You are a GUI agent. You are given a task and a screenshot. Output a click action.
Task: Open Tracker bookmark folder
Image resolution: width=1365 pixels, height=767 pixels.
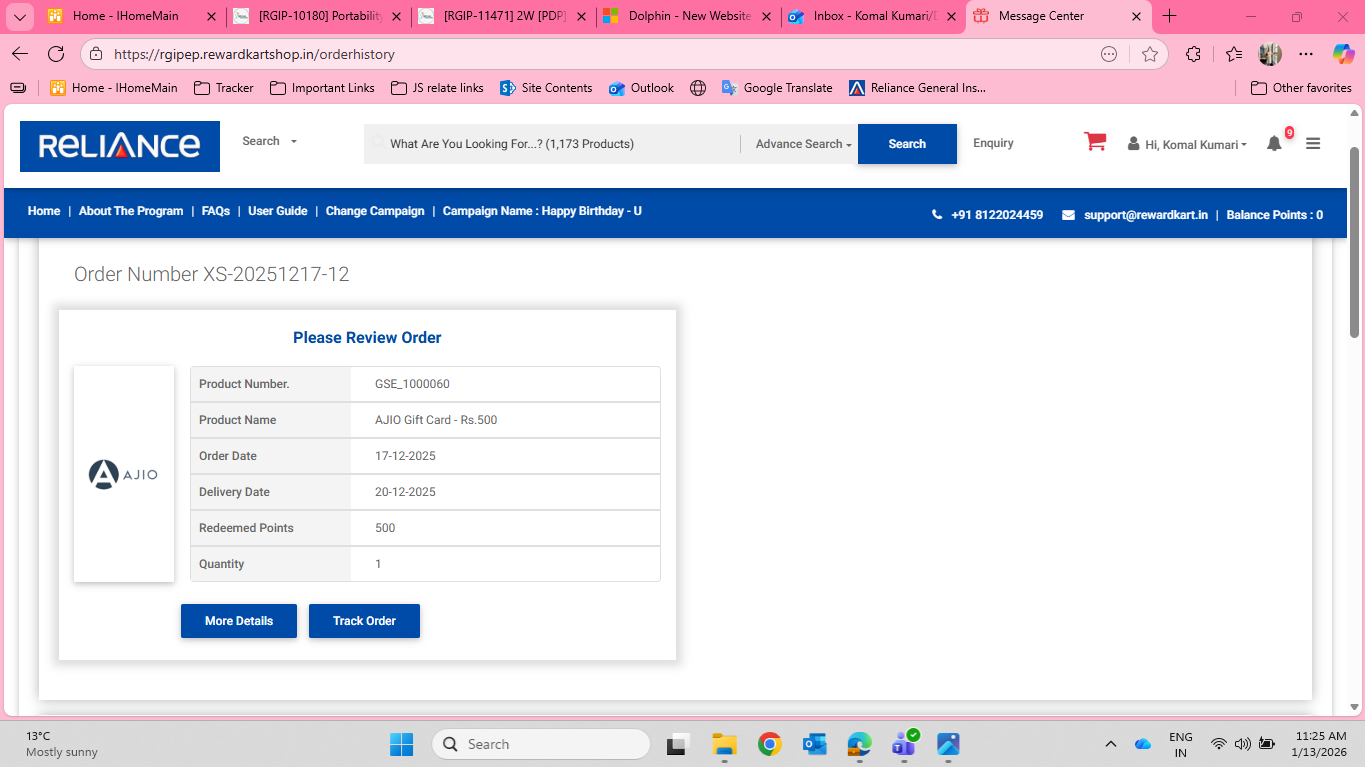tap(224, 88)
